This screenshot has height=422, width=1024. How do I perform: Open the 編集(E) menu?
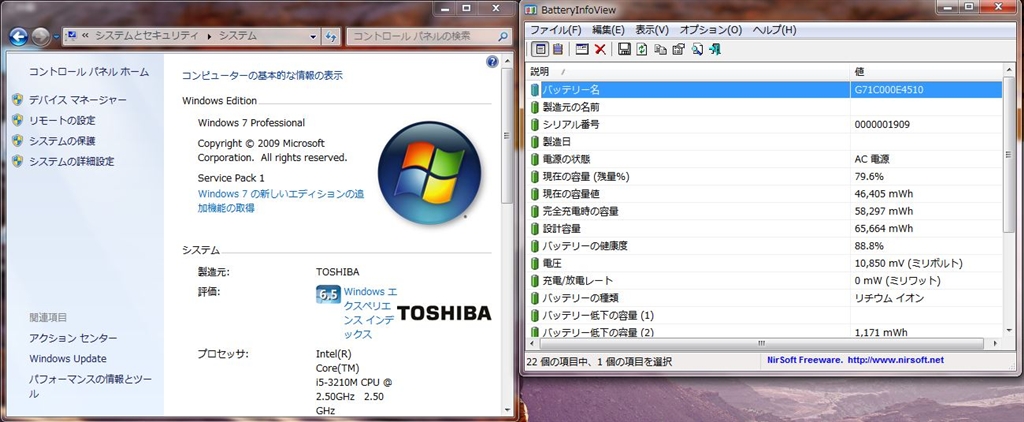coord(608,30)
